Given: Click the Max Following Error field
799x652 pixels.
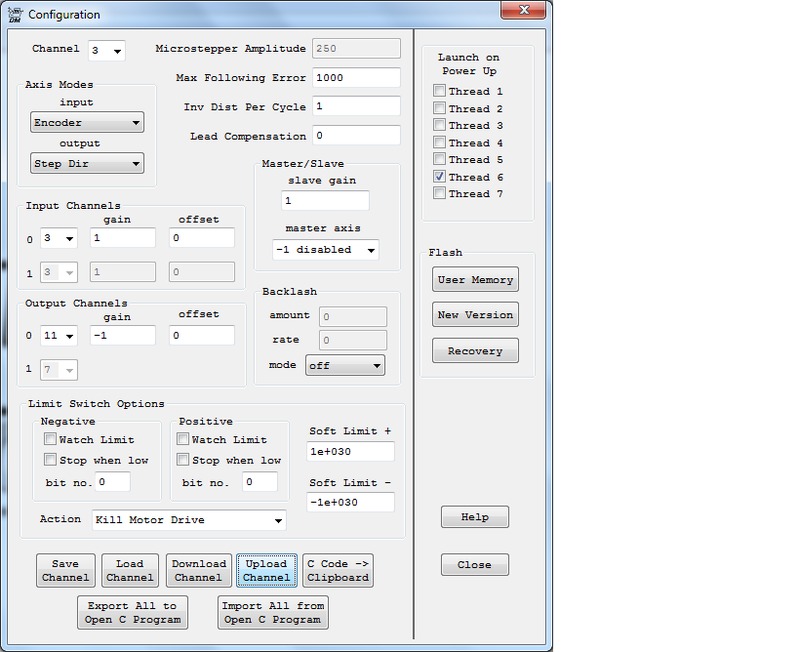Looking at the screenshot, I should pos(356,78).
